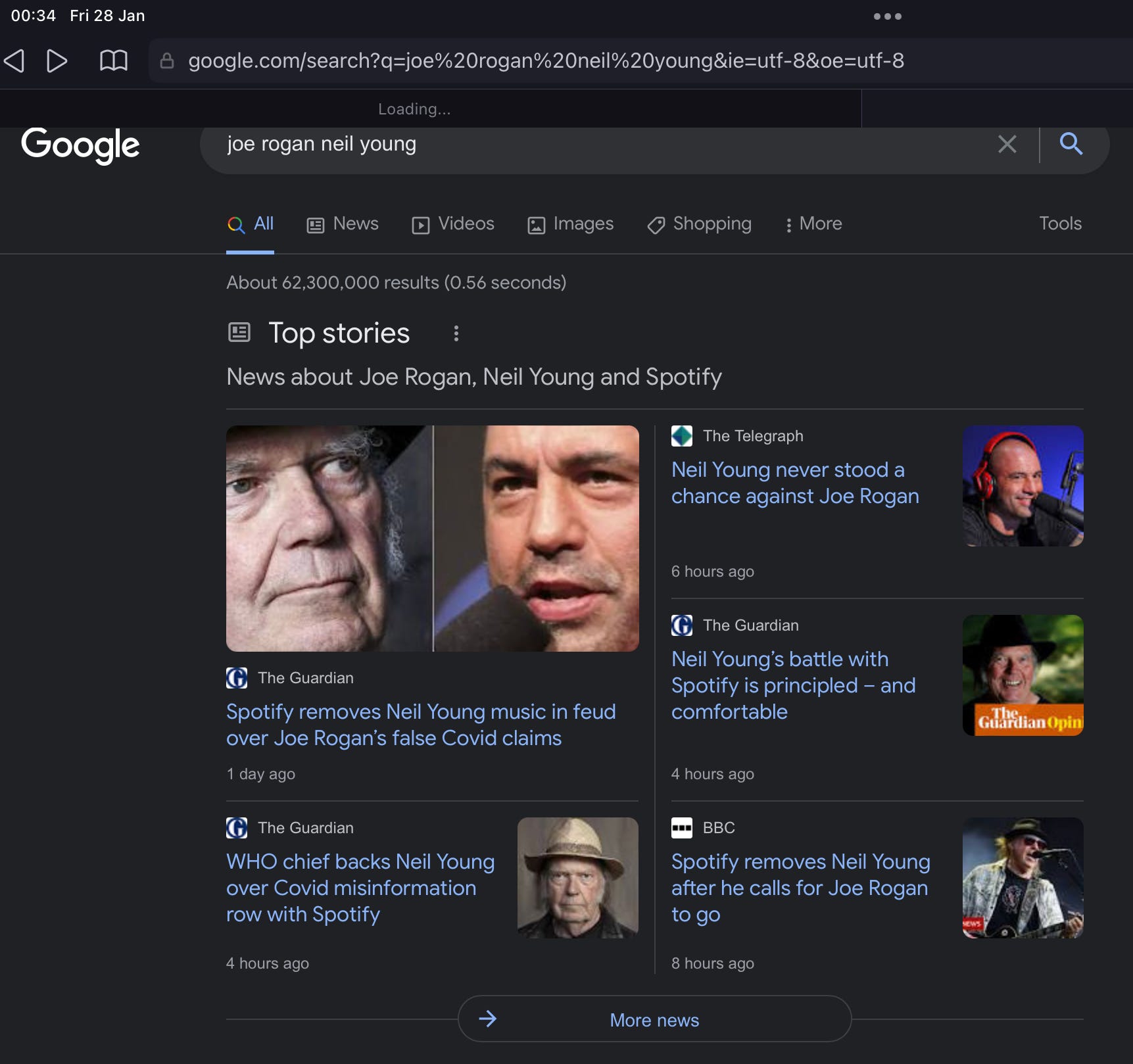Open the bookmarks book icon
This screenshot has height=1064, width=1133.
click(113, 60)
